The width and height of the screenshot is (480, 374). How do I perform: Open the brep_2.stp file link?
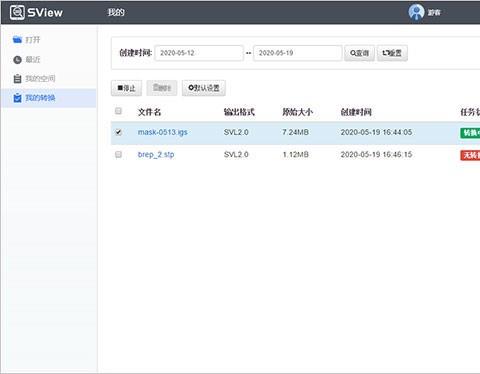tap(156, 155)
